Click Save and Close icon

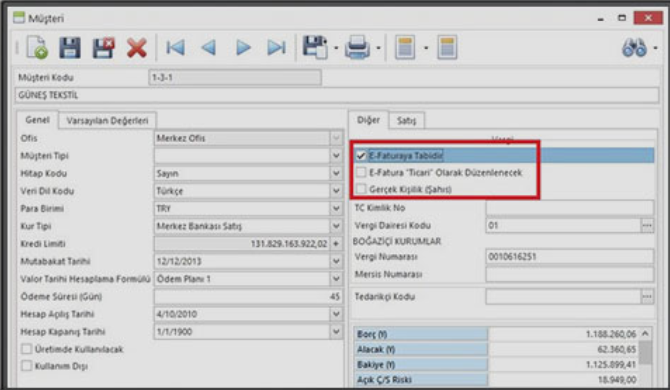(x=103, y=47)
